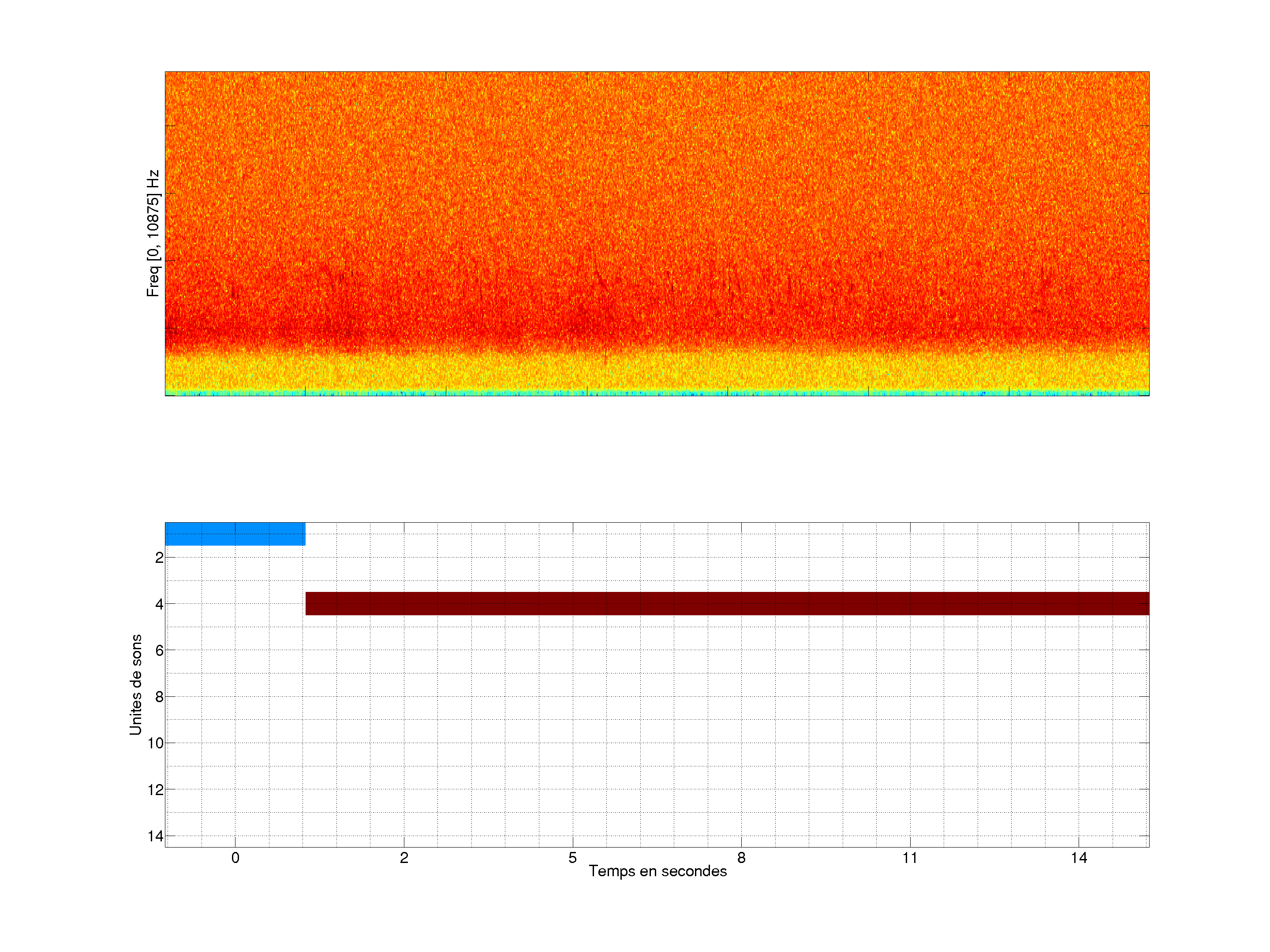Click y-axis tick label 12

(x=156, y=790)
